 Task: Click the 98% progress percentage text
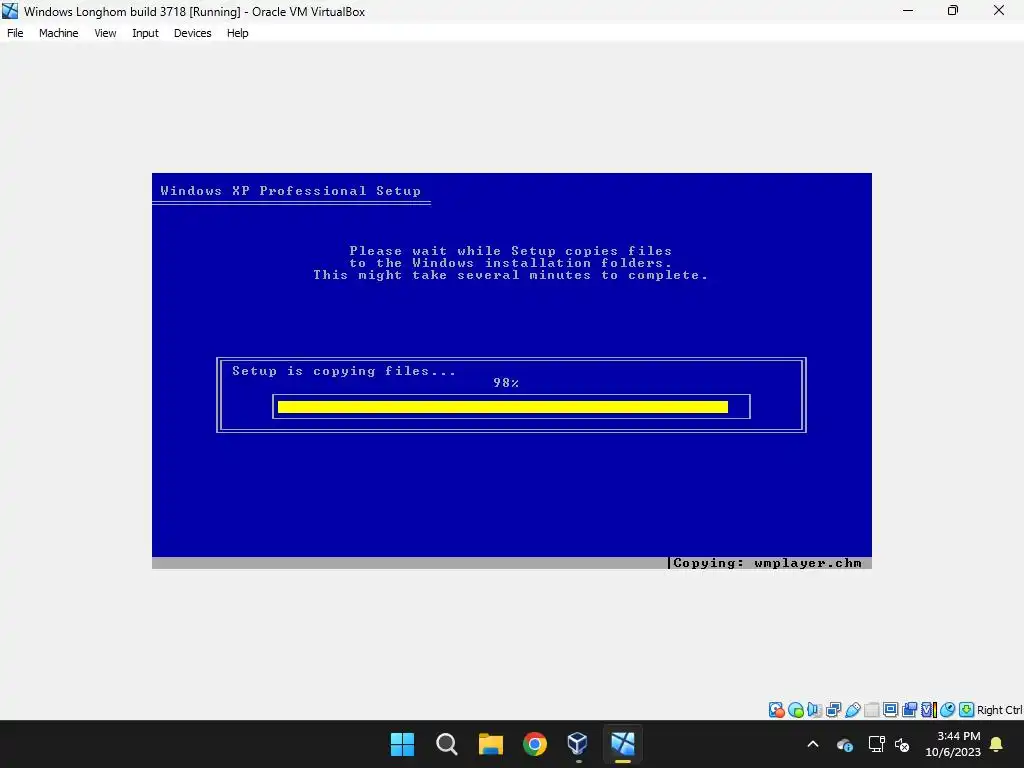pyautogui.click(x=506, y=383)
